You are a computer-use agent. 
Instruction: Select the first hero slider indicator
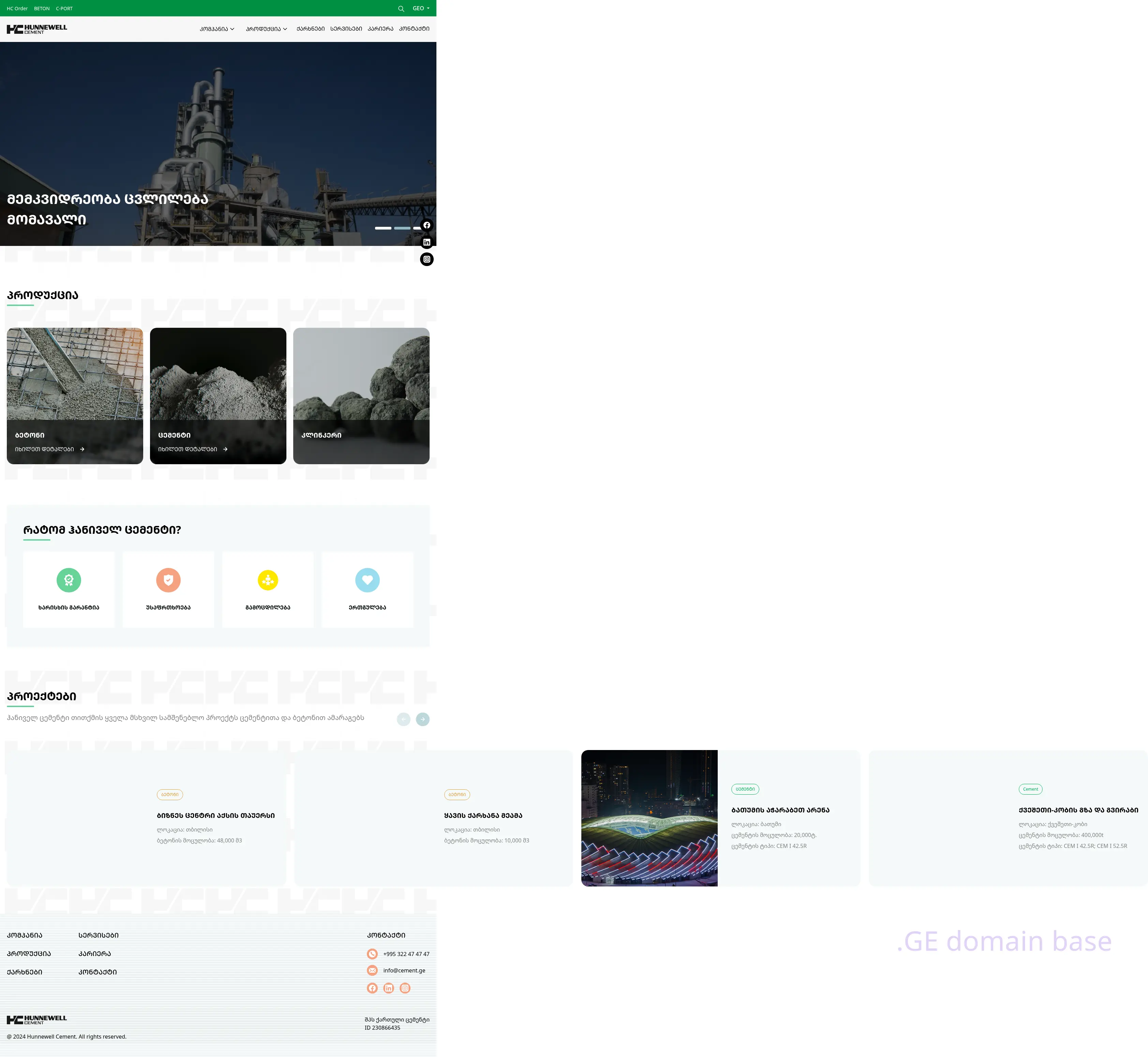(383, 228)
